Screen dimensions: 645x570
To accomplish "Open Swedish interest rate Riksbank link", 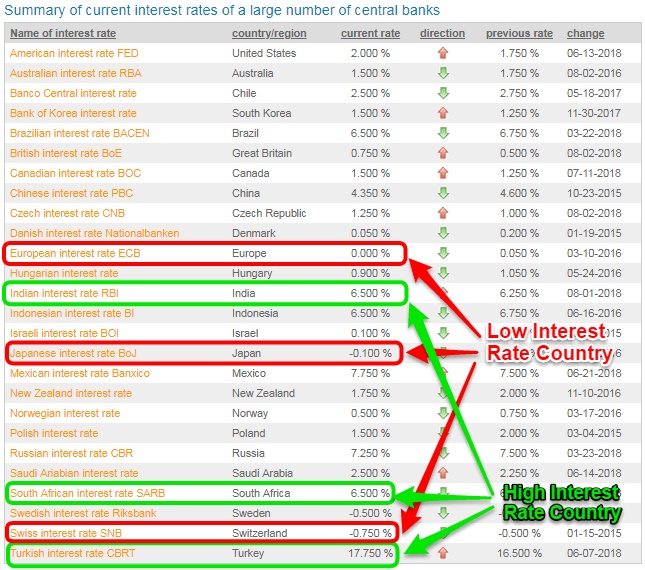I will tap(83, 514).
